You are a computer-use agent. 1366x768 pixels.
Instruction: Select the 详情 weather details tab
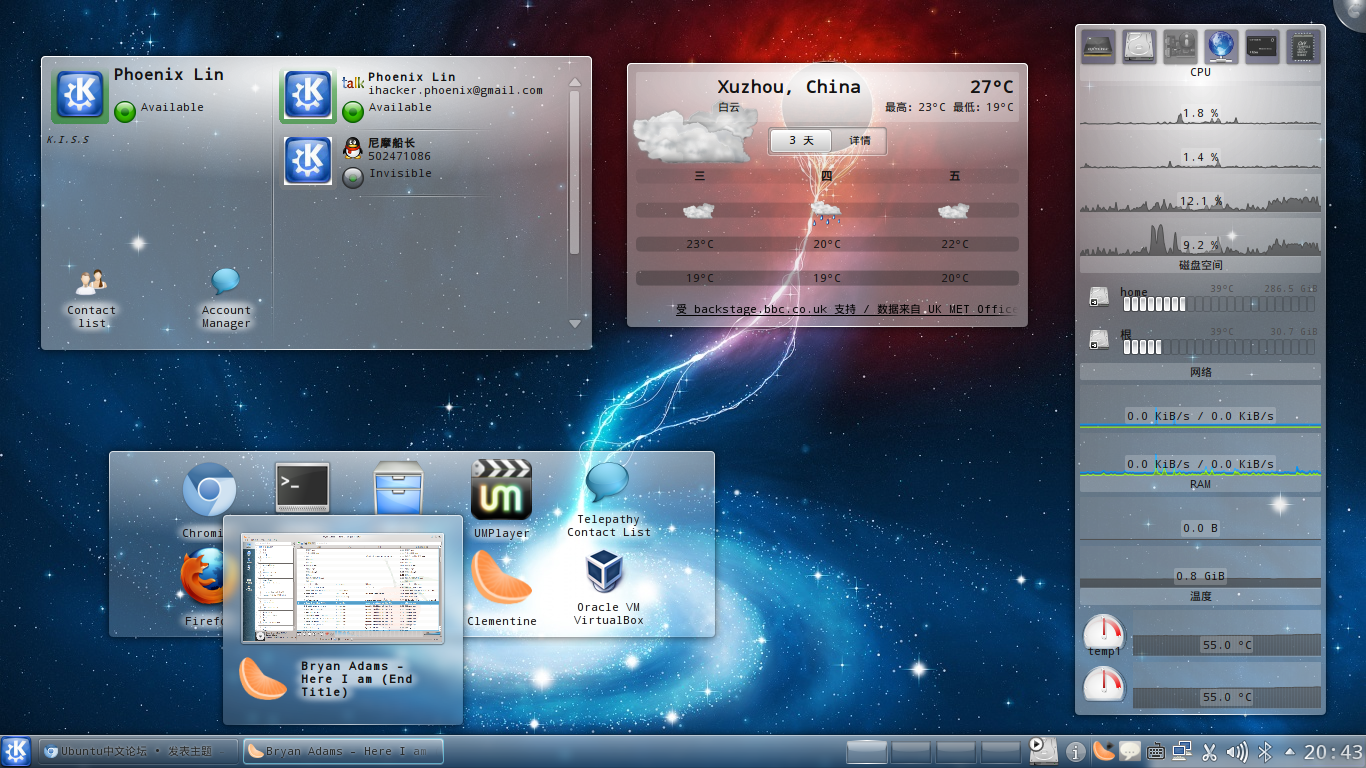point(859,141)
